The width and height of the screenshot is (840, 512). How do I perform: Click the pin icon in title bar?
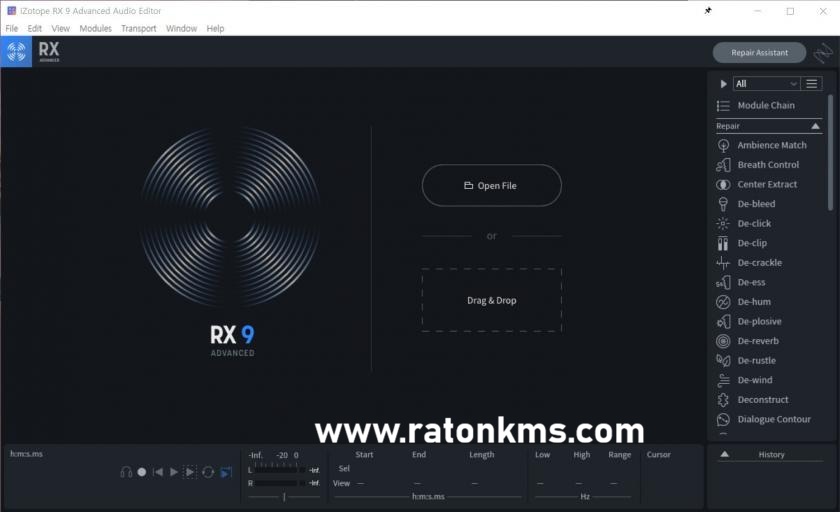click(708, 11)
